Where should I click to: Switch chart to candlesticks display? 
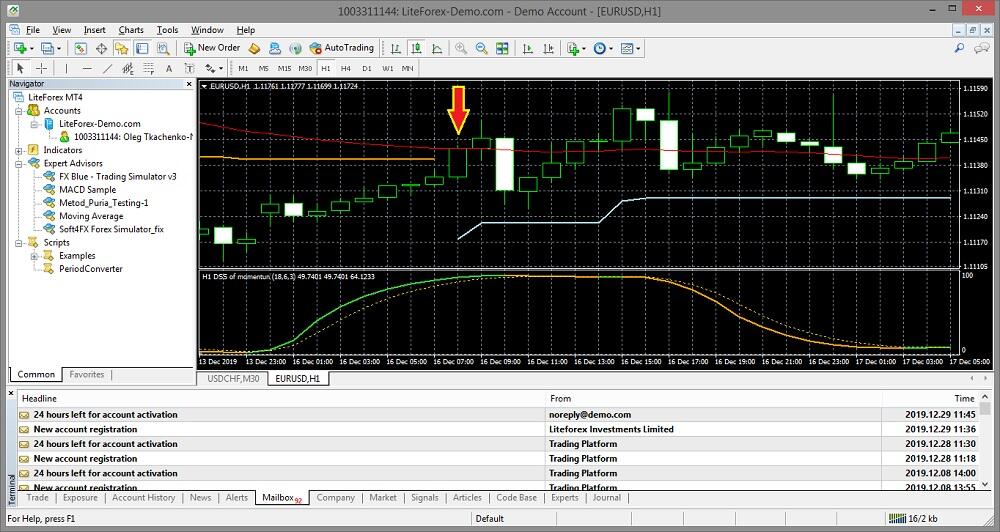(x=415, y=48)
